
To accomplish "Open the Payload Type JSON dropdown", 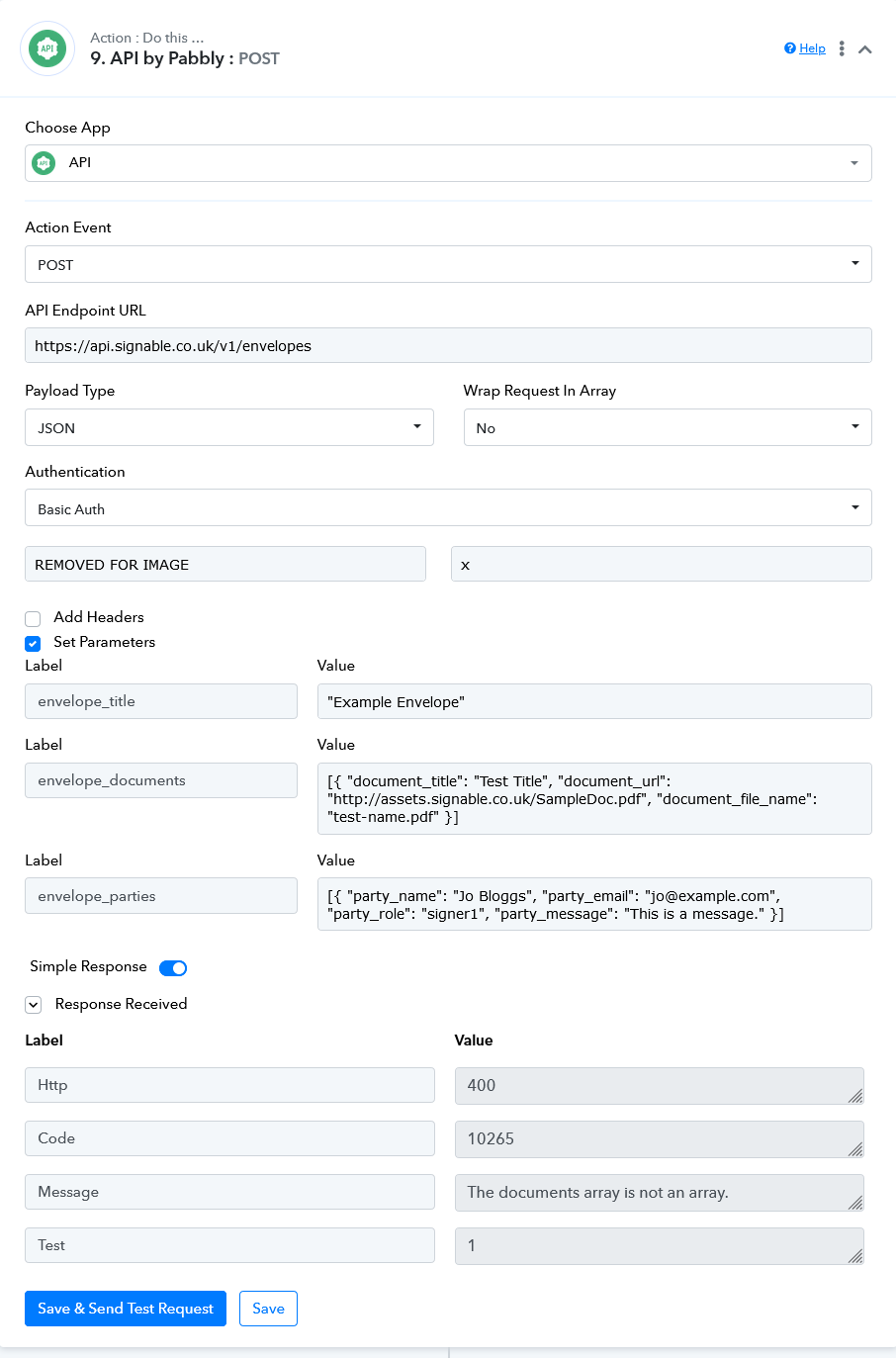I will [x=229, y=427].
